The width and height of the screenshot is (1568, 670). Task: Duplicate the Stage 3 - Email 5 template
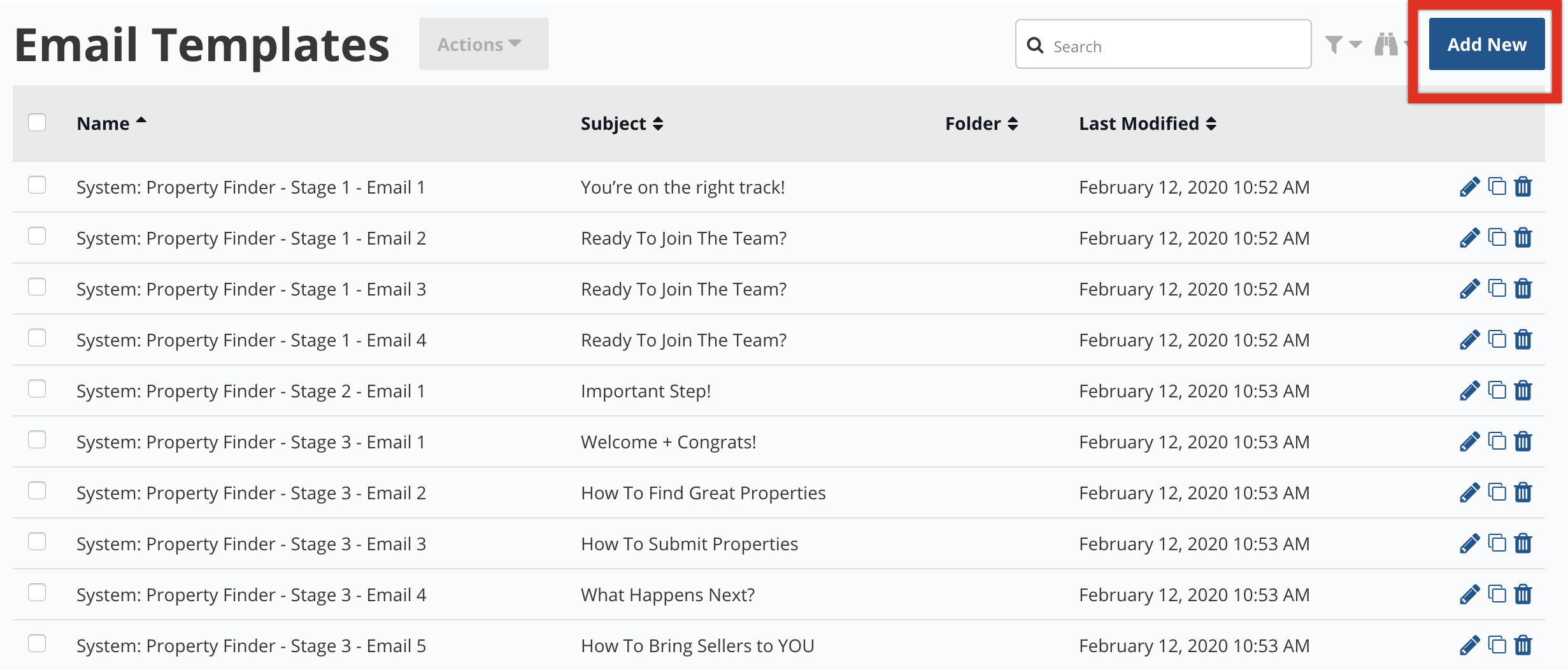(x=1497, y=645)
